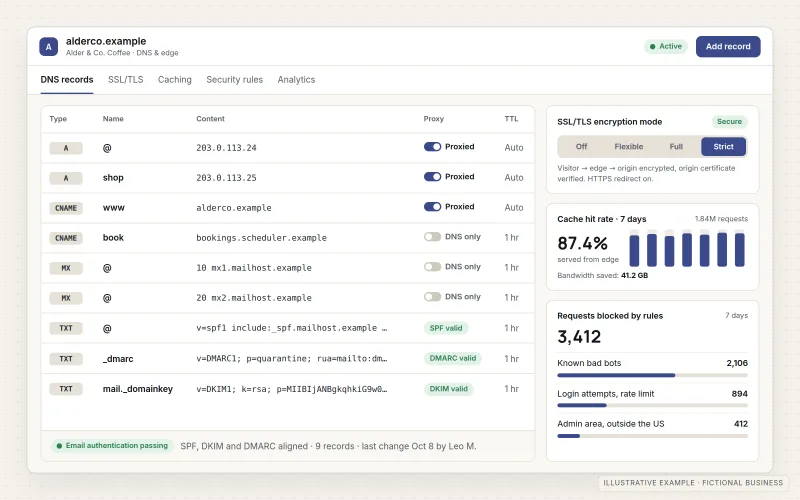Viewport: 800px width, 500px height.
Task: Click the CNAME type tag in the book row
Action: click(x=66, y=238)
